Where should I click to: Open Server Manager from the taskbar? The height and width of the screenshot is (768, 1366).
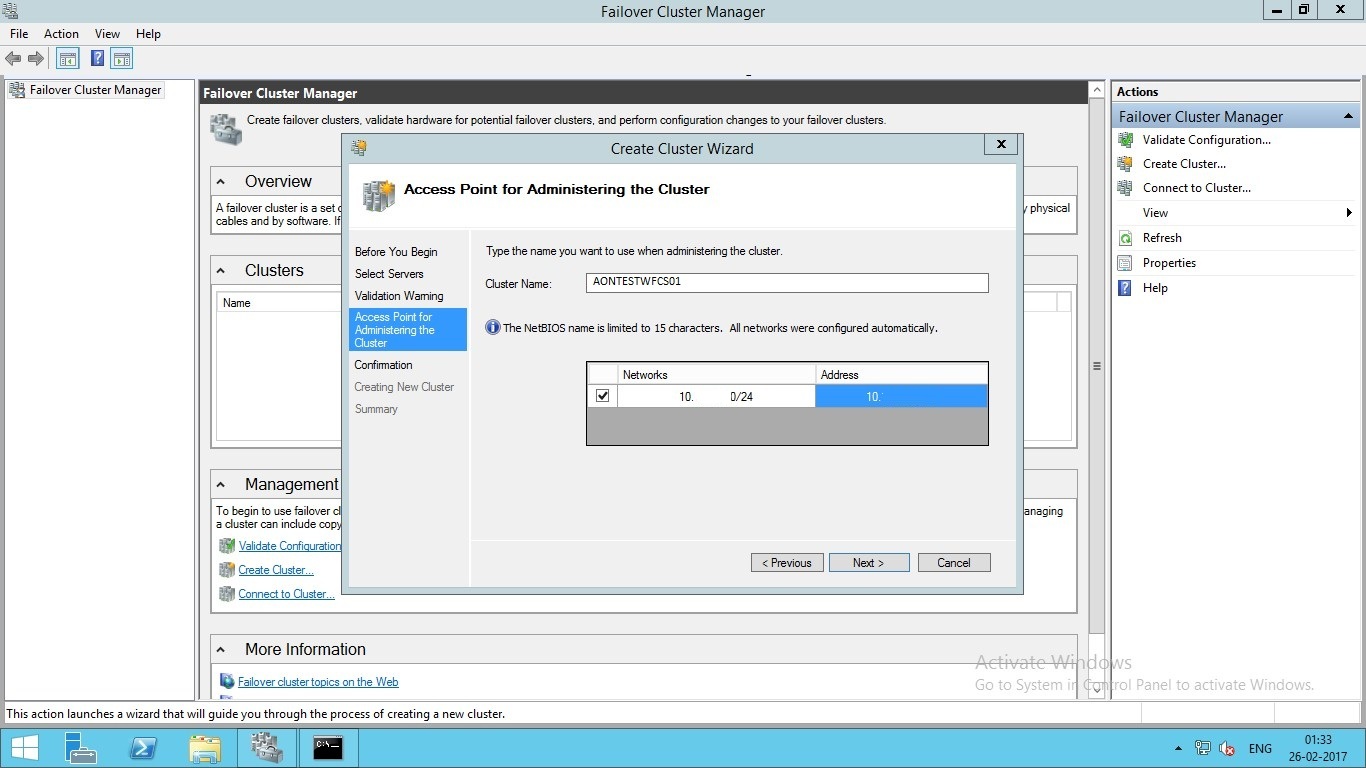click(x=80, y=748)
